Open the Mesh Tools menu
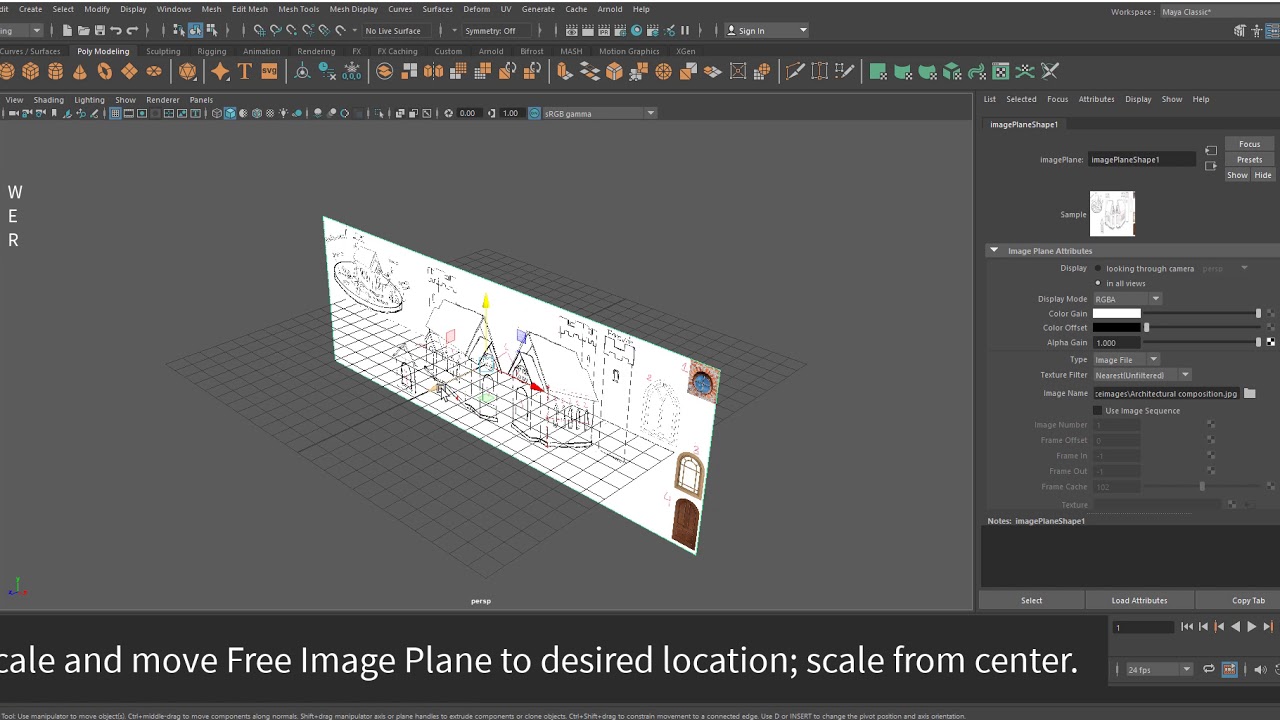This screenshot has height=720, width=1280. [x=298, y=9]
